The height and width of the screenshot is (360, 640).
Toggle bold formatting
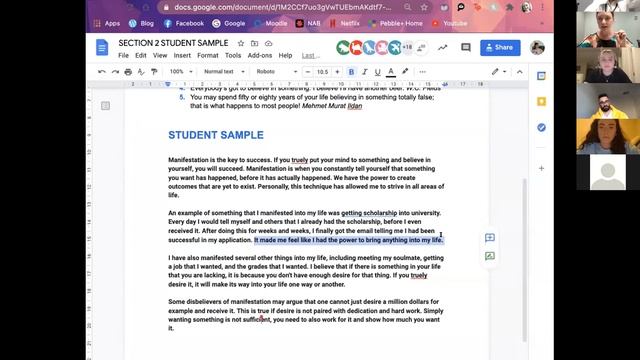pyautogui.click(x=351, y=72)
